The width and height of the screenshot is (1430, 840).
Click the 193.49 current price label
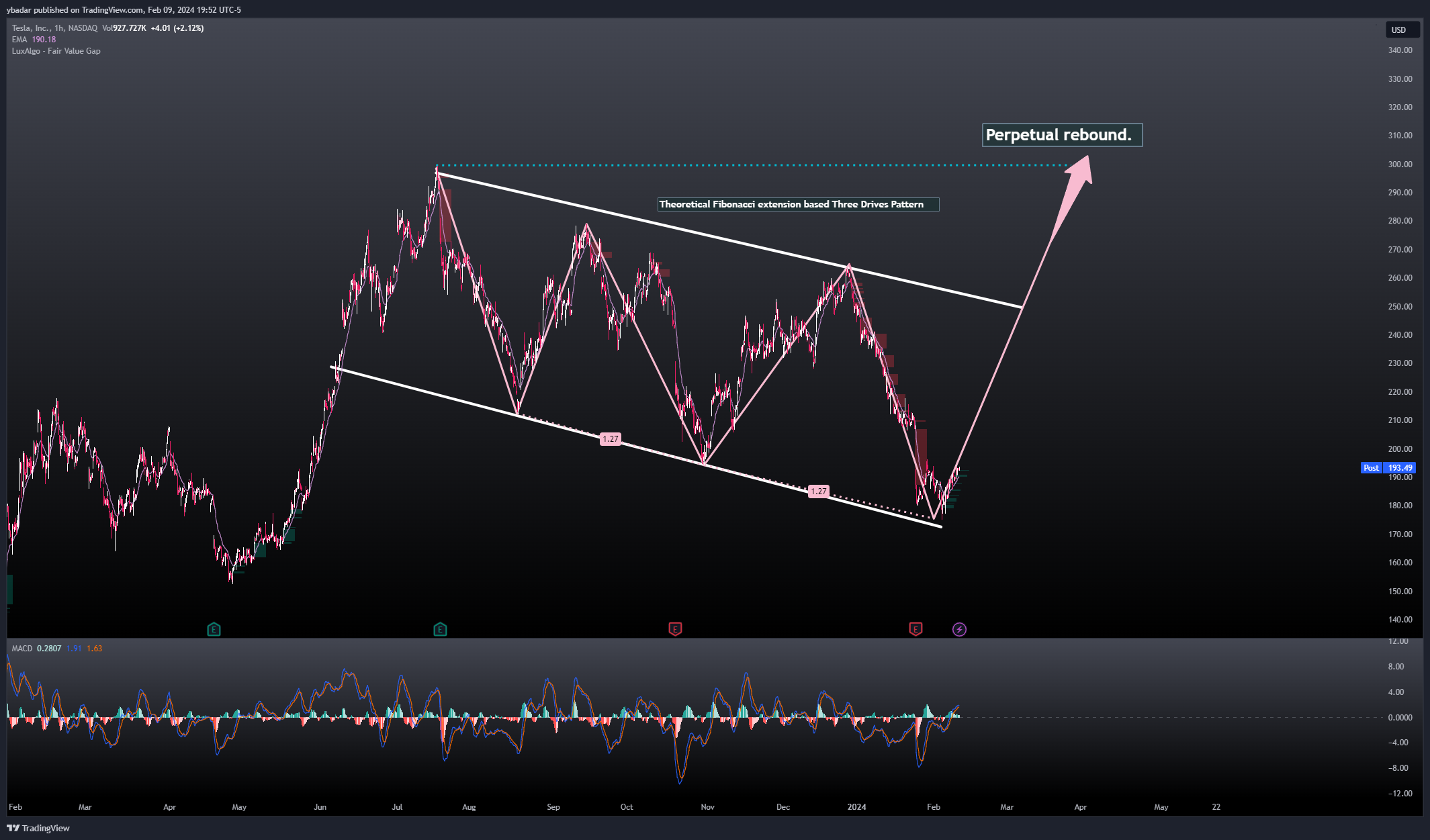pos(1400,468)
